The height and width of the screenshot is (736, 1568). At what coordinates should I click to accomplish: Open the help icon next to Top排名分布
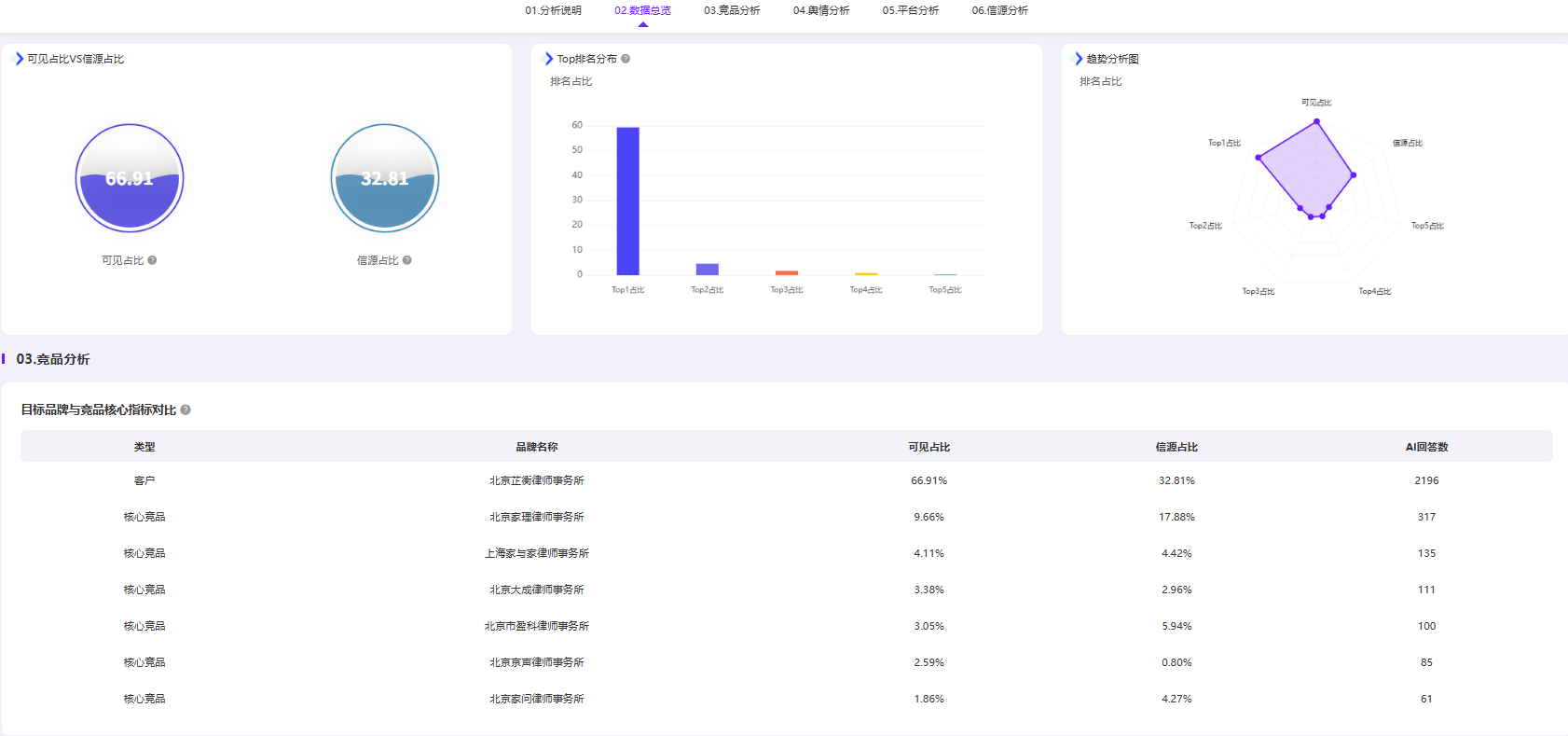[x=626, y=59]
